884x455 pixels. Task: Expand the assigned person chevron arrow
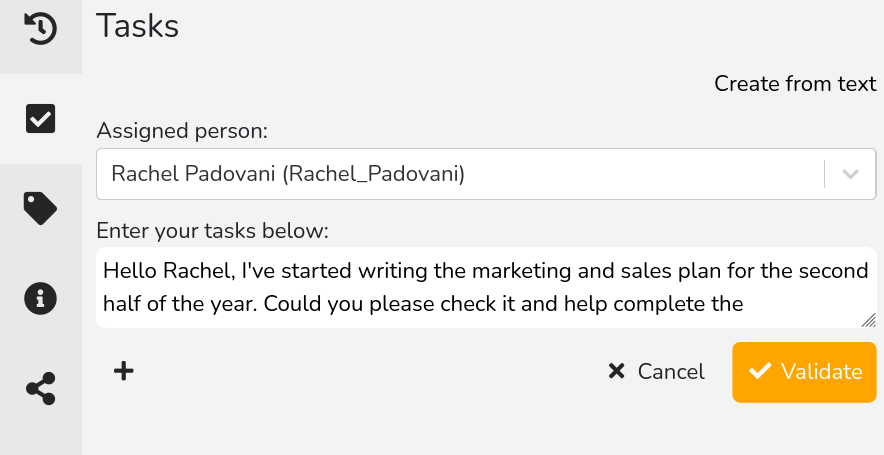[x=851, y=174]
